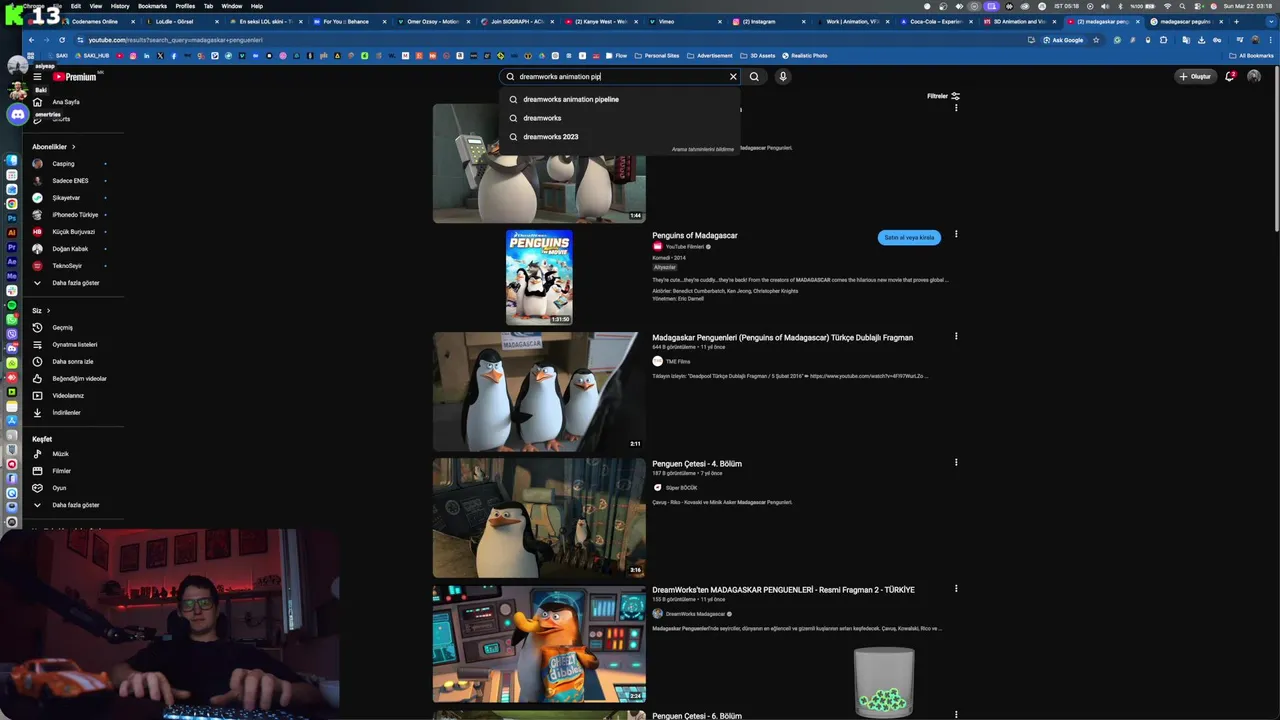Open the Filtreler filter options
Screen dimensions: 1280x720
point(943,96)
